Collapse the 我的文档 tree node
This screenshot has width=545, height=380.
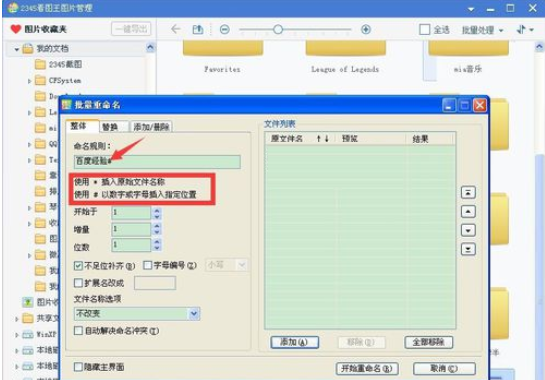pyautogui.click(x=16, y=49)
